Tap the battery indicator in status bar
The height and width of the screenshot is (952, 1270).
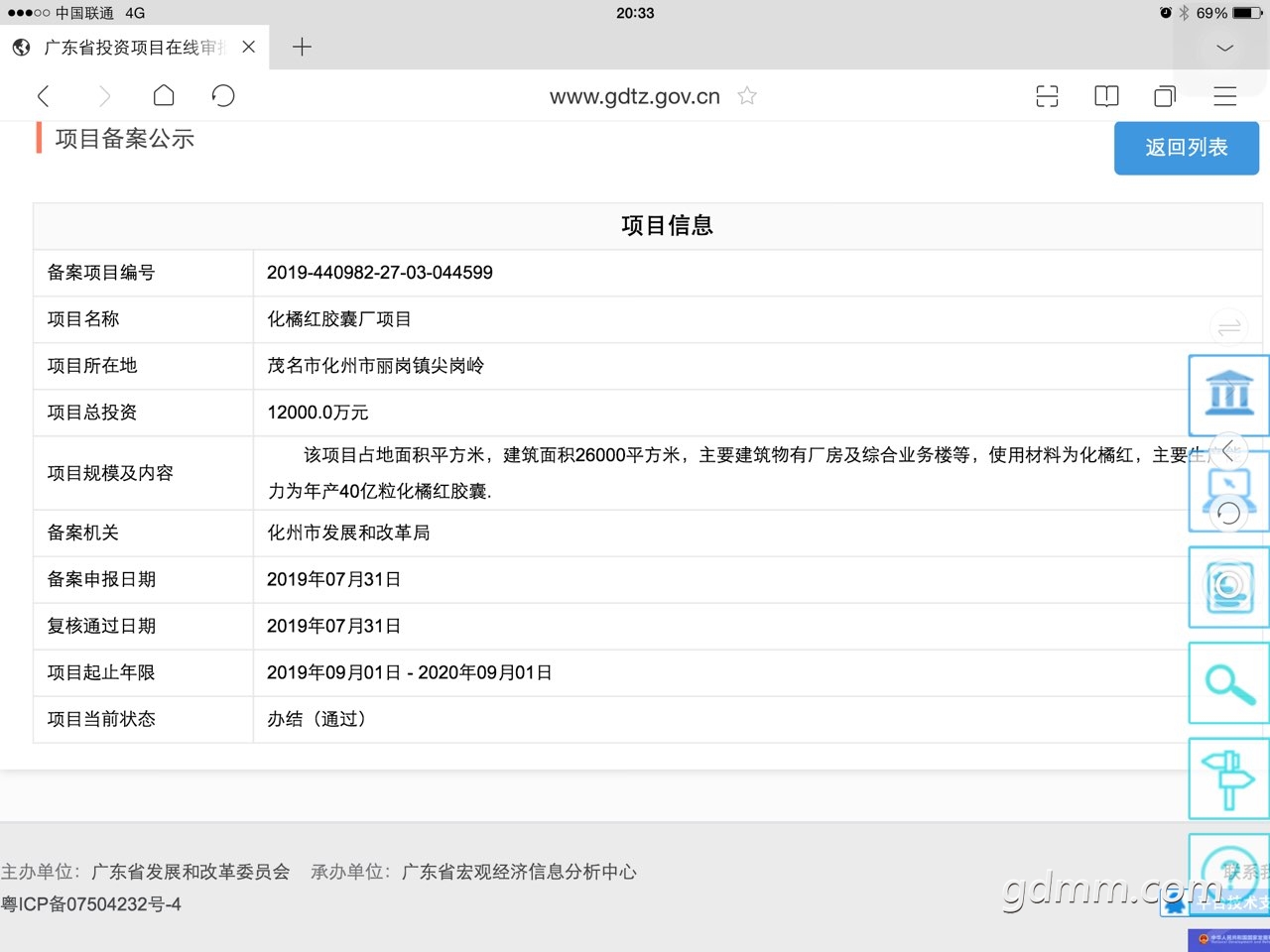1248,13
